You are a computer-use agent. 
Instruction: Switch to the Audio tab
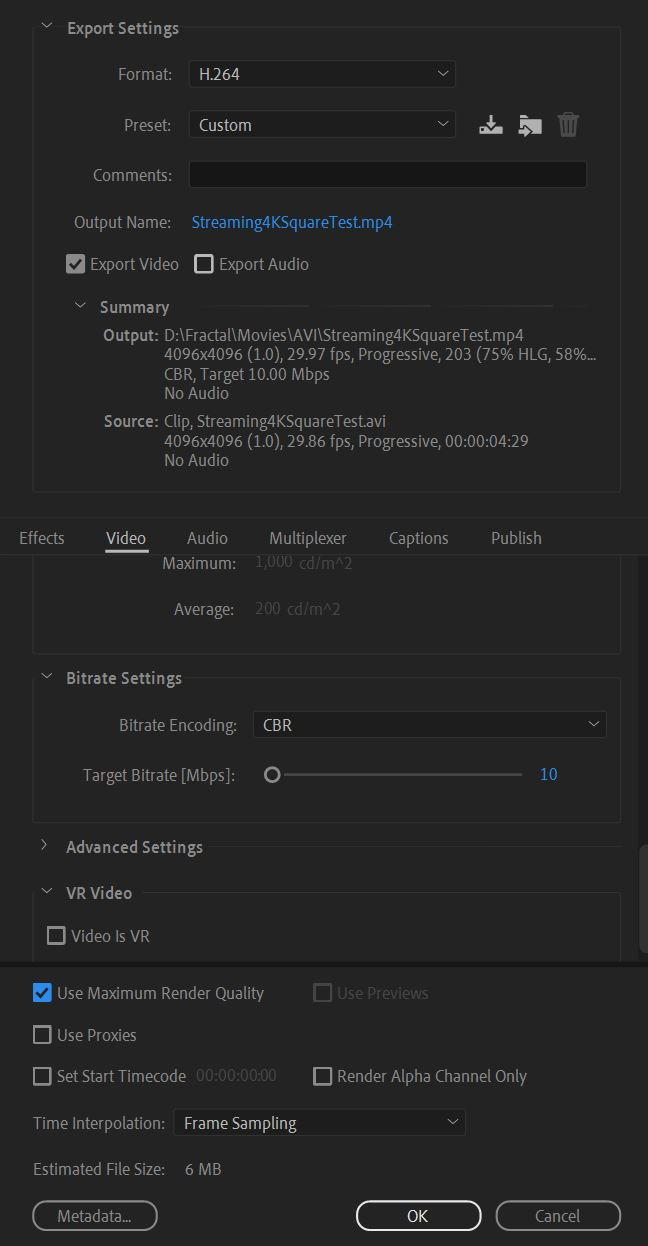click(x=207, y=537)
